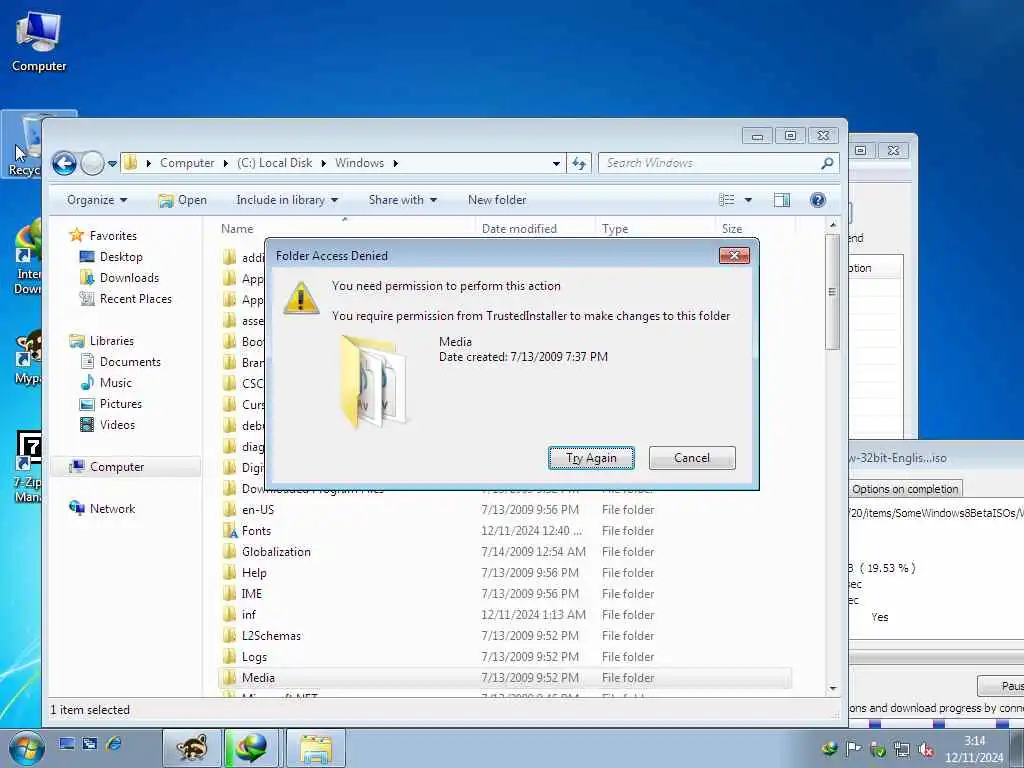Image resolution: width=1024 pixels, height=768 pixels.
Task: Refresh the Windows folder view
Action: click(579, 163)
